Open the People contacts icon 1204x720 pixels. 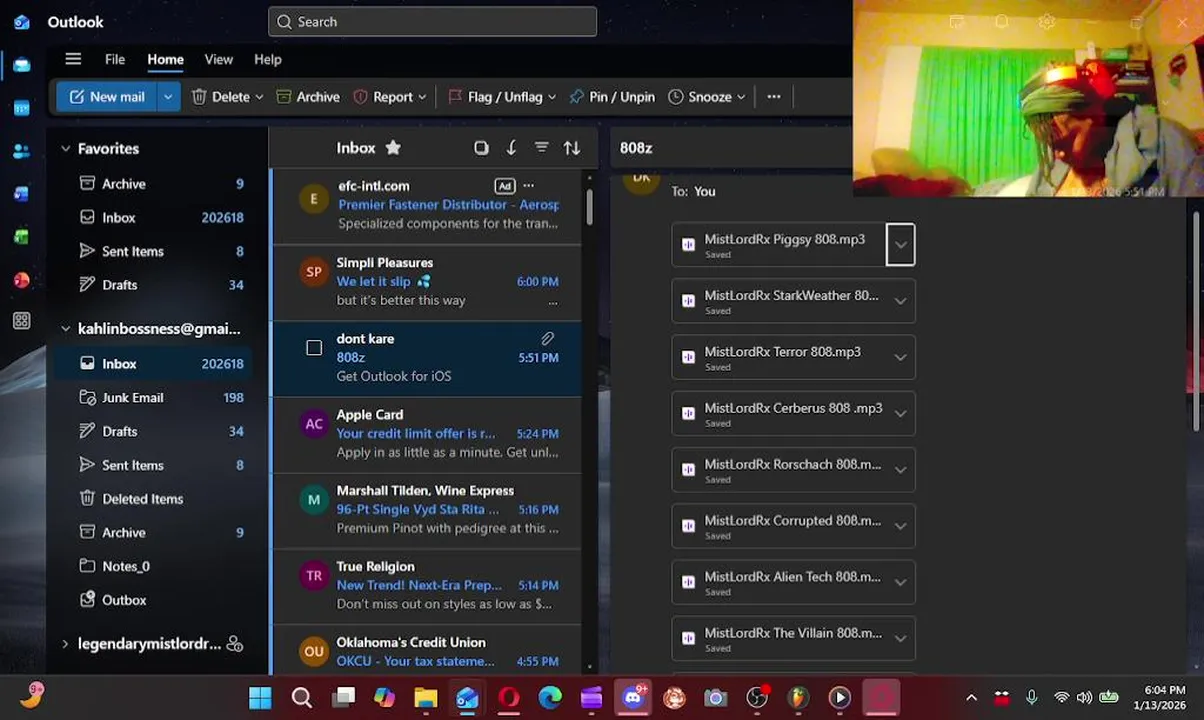tap(21, 151)
